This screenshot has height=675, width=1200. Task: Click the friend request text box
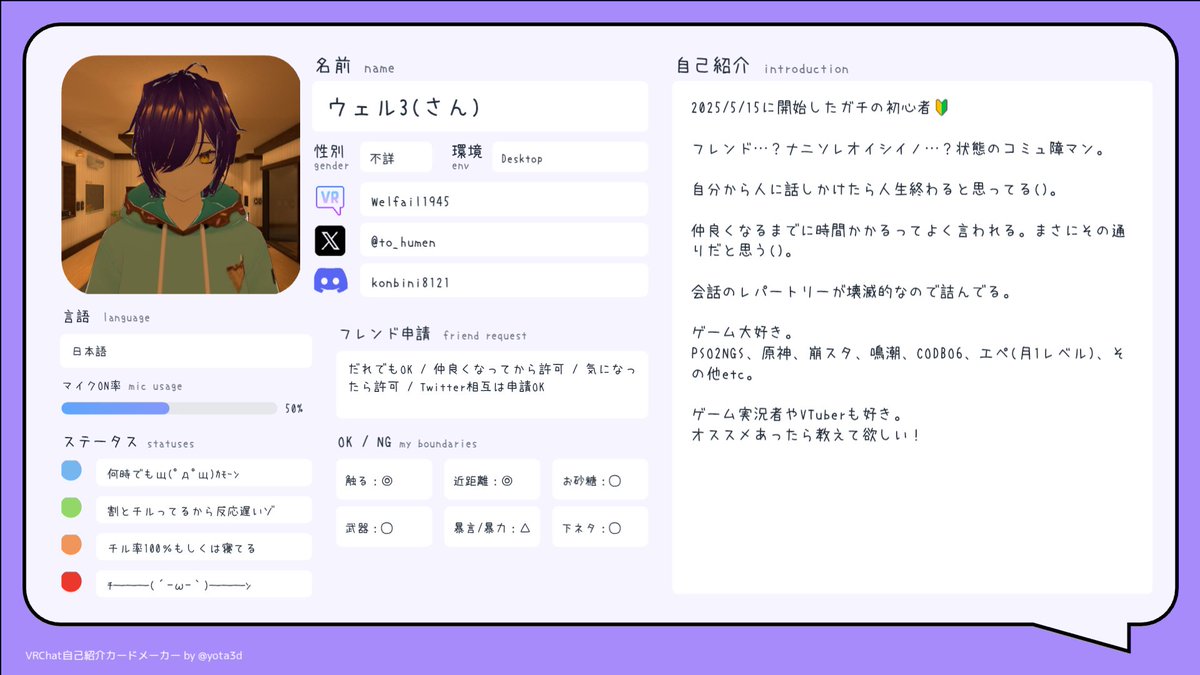(492, 385)
